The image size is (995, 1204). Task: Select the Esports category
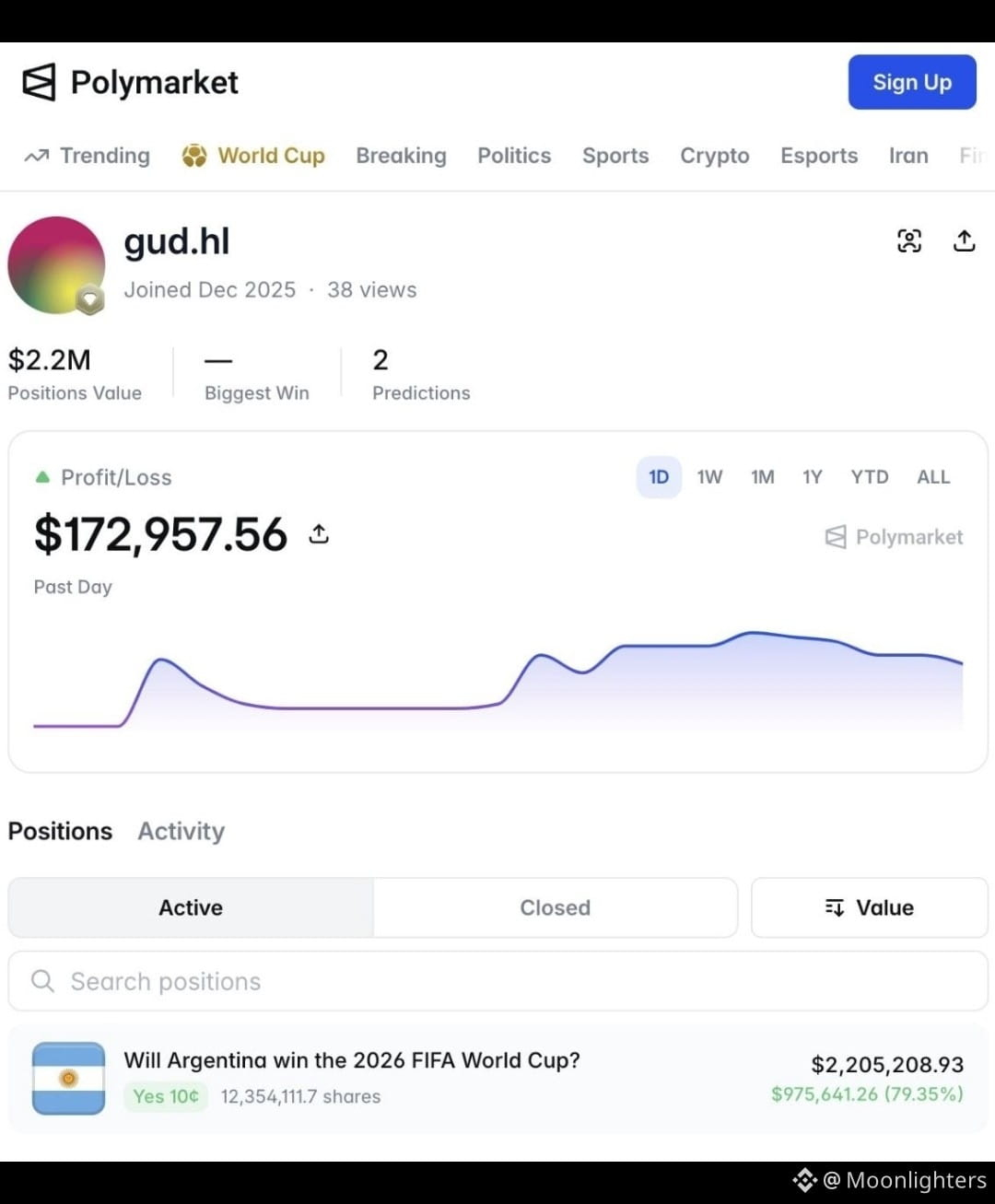pos(819,156)
